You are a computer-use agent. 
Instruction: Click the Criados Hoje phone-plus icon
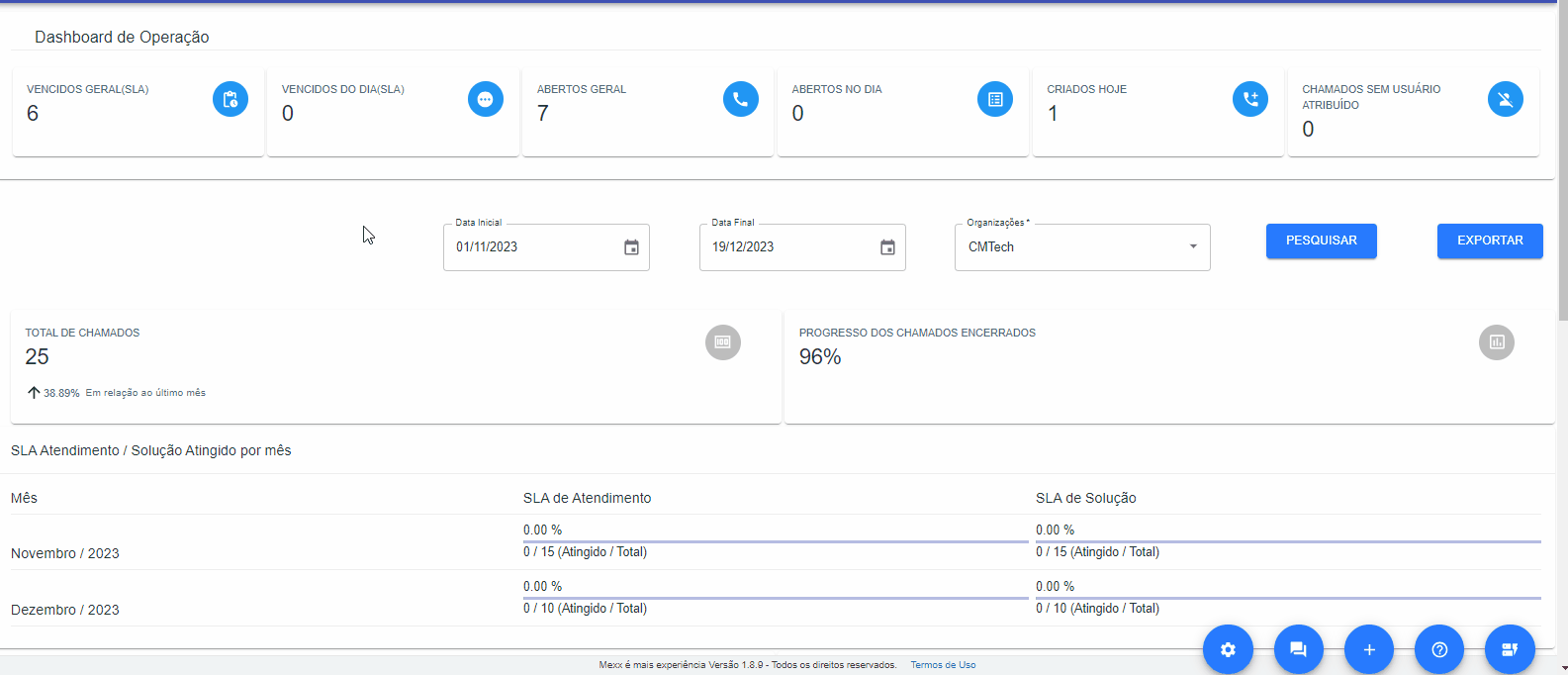tap(1250, 99)
